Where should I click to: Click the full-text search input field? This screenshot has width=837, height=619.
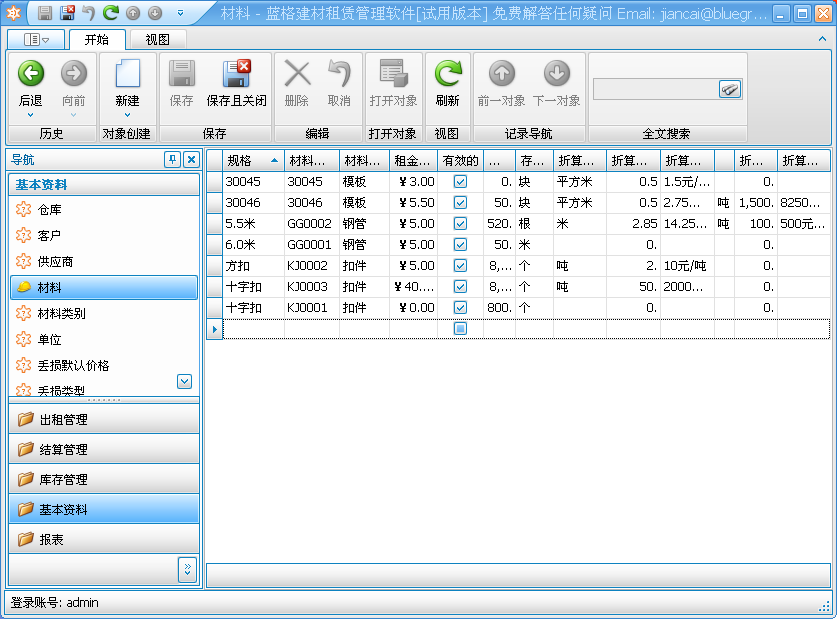pyautogui.click(x=656, y=89)
